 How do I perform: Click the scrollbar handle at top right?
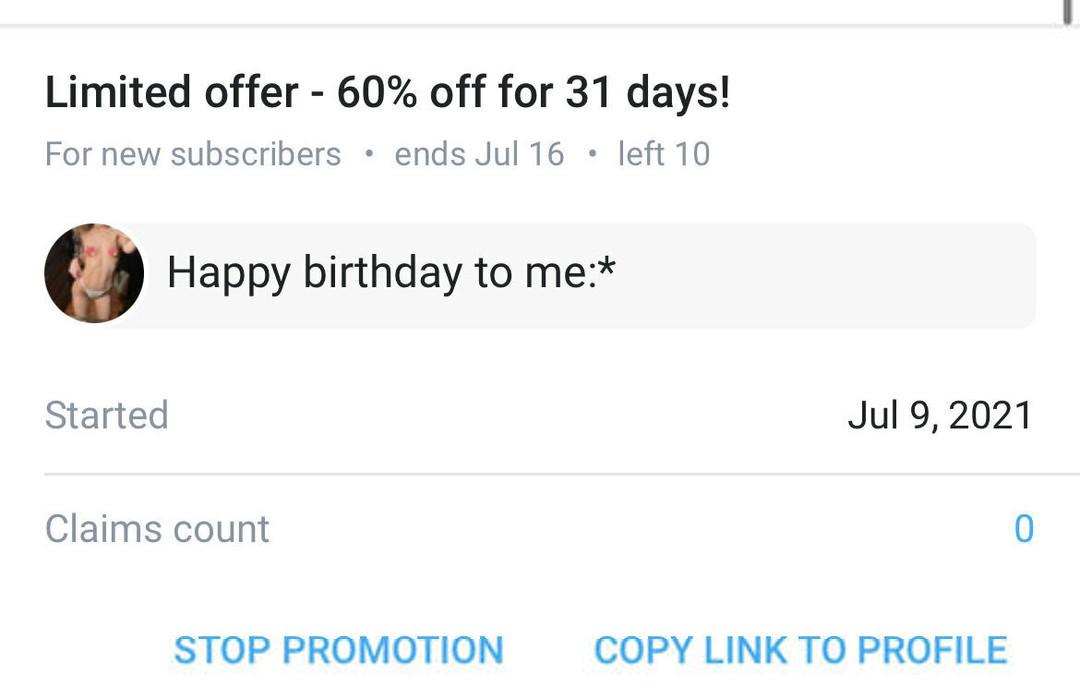coord(1068,10)
